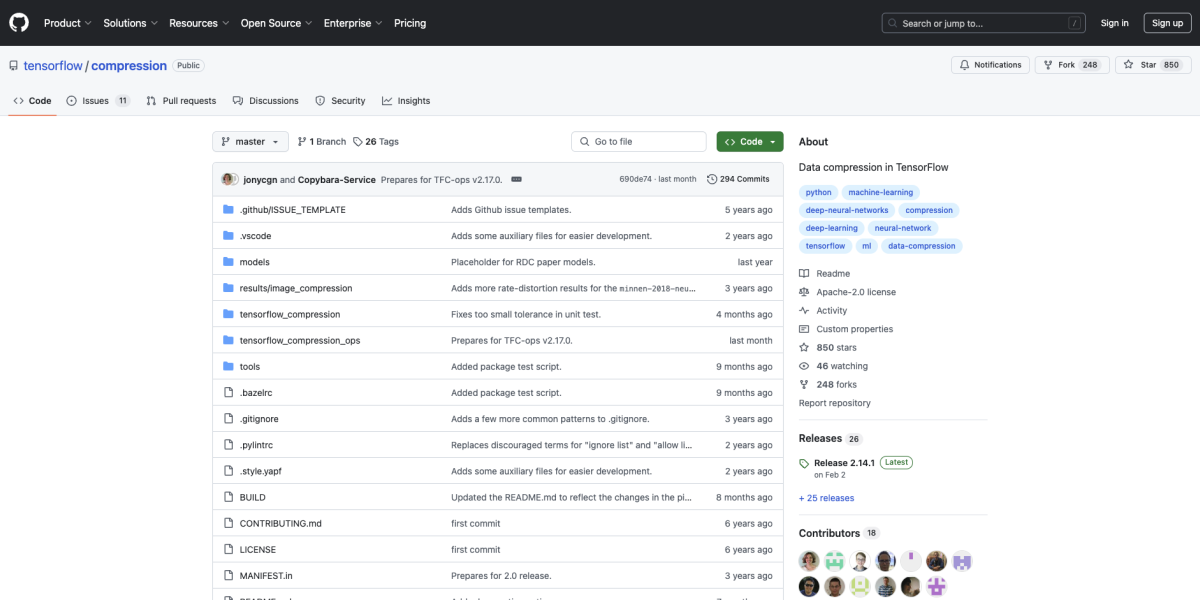Image resolution: width=1200 pixels, height=600 pixels.
Task: Open the master branch dropdown
Action: (x=250, y=142)
